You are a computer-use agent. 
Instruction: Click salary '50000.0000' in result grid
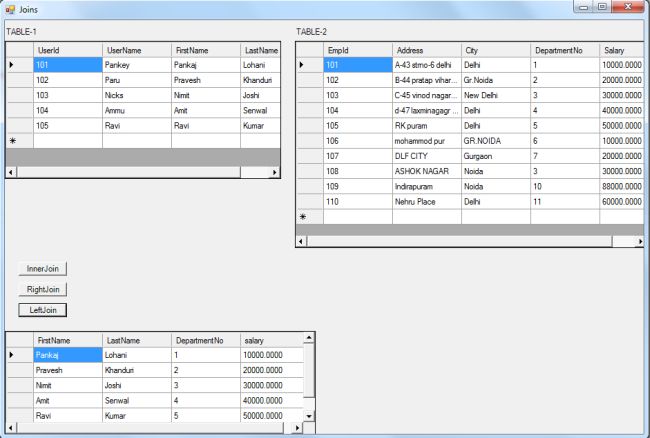tap(272, 416)
